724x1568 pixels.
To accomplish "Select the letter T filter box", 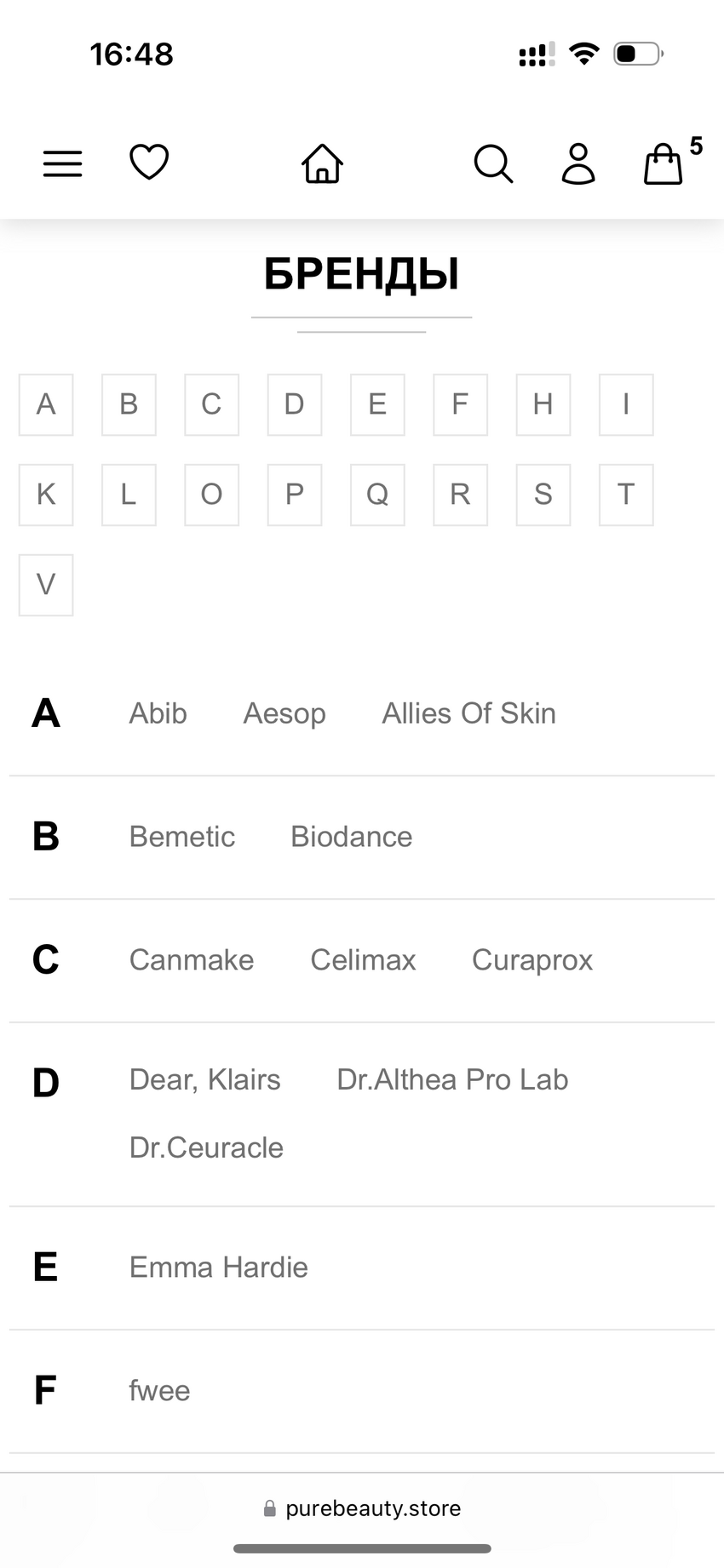I will coord(626,495).
